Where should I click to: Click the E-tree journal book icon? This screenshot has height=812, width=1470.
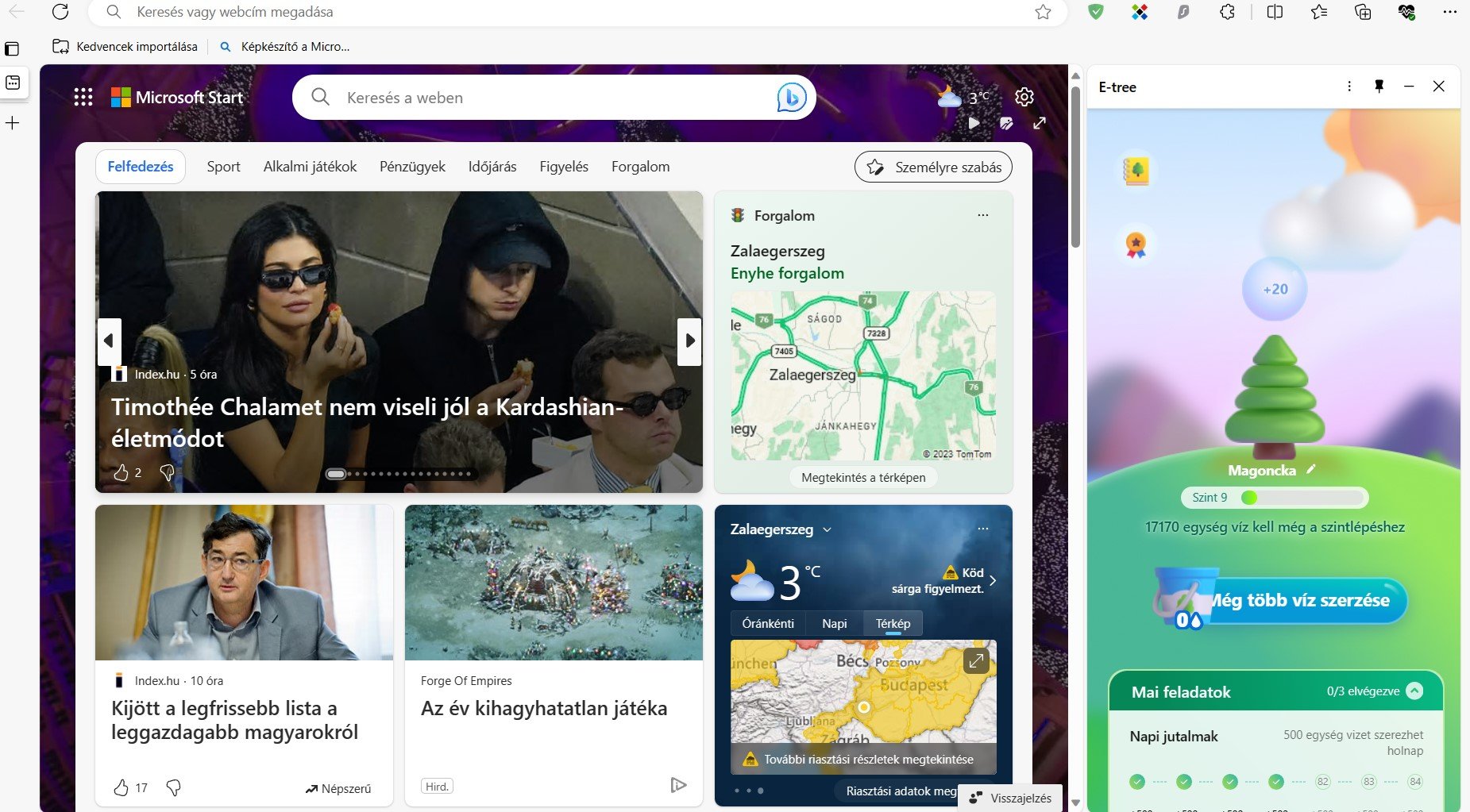pos(1136,171)
